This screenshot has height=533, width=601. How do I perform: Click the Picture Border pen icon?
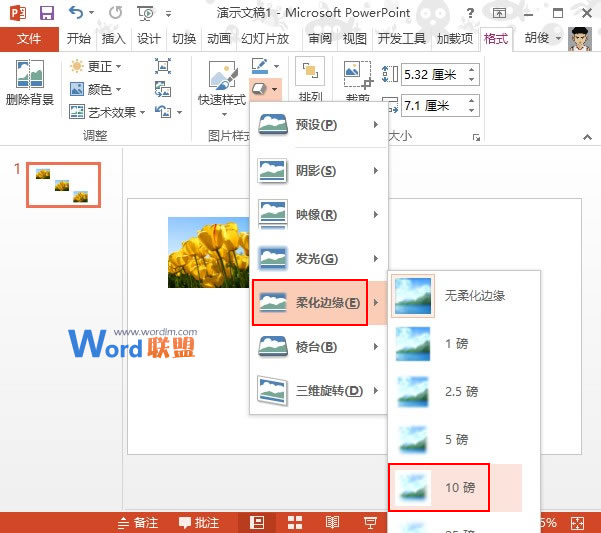click(x=259, y=66)
